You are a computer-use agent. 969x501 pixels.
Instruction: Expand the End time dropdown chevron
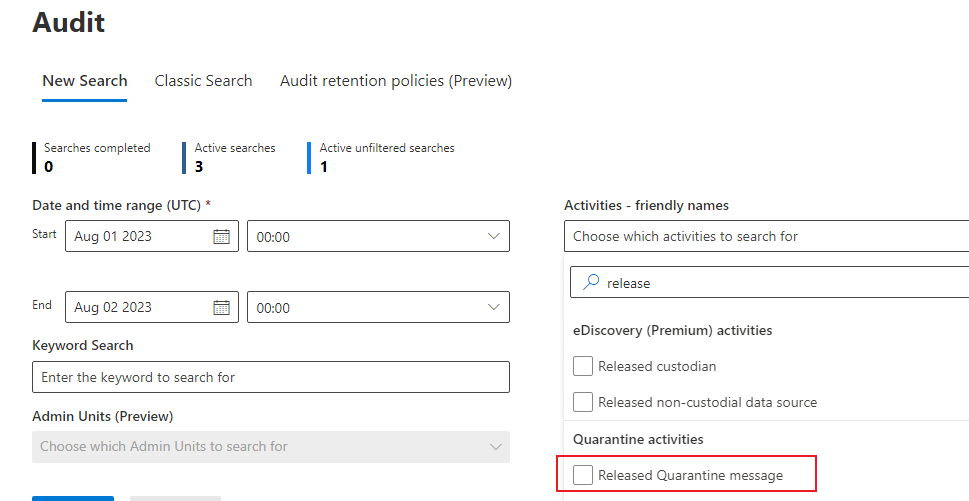(493, 307)
